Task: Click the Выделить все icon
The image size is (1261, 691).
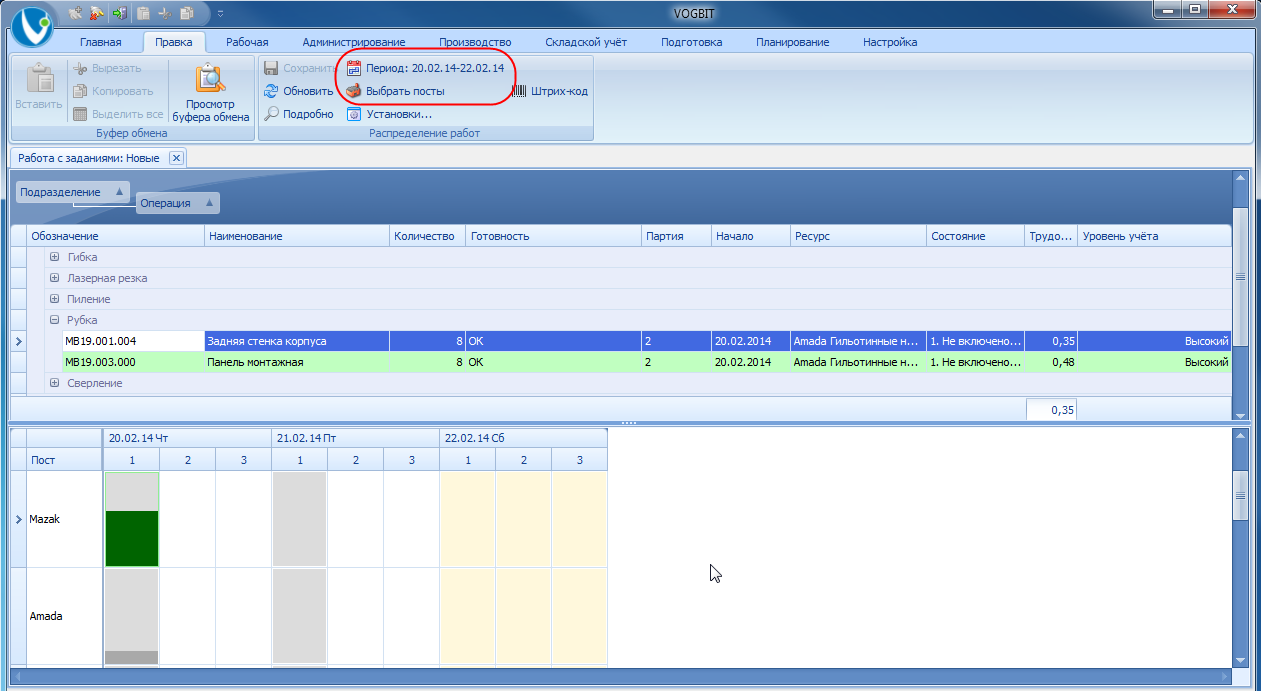Action: tap(80, 114)
